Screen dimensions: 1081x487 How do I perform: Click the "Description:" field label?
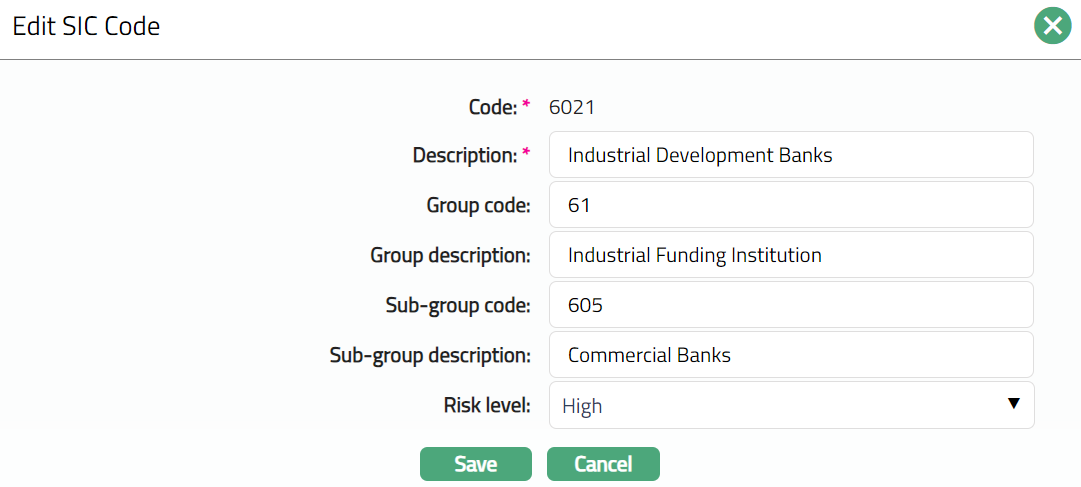(x=464, y=156)
